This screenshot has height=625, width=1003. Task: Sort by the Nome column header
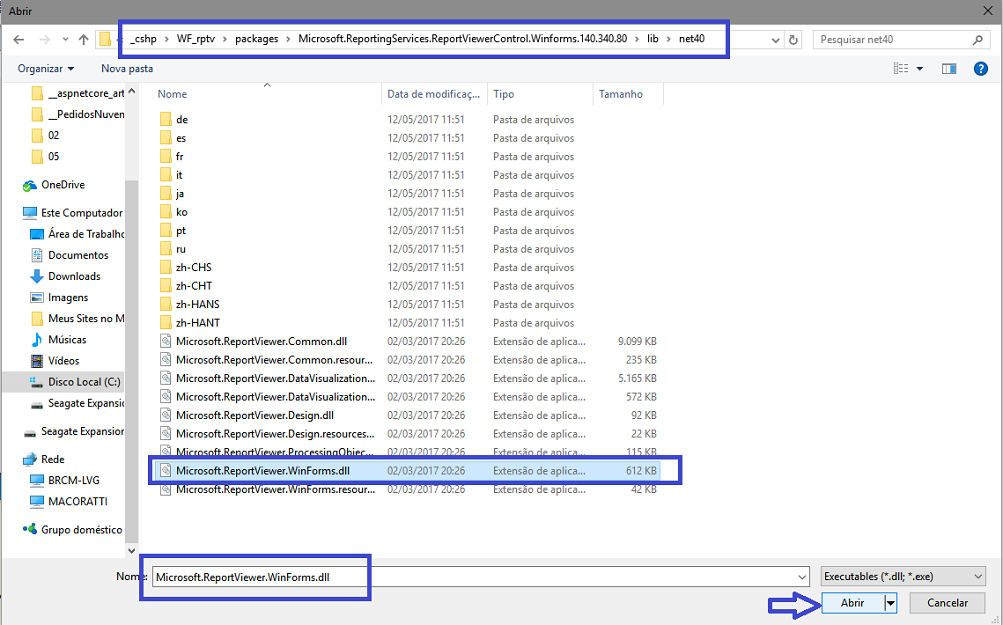(x=172, y=94)
